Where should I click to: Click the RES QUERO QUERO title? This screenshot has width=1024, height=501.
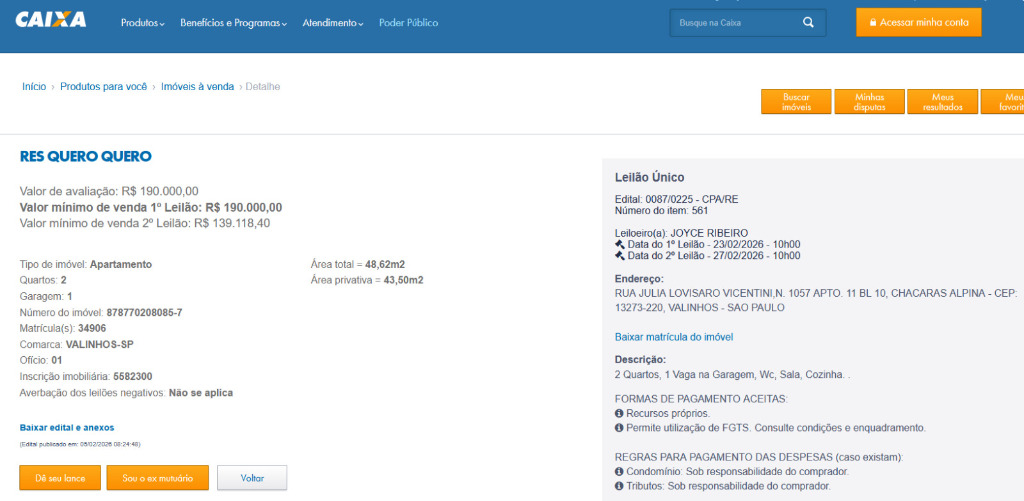(86, 157)
